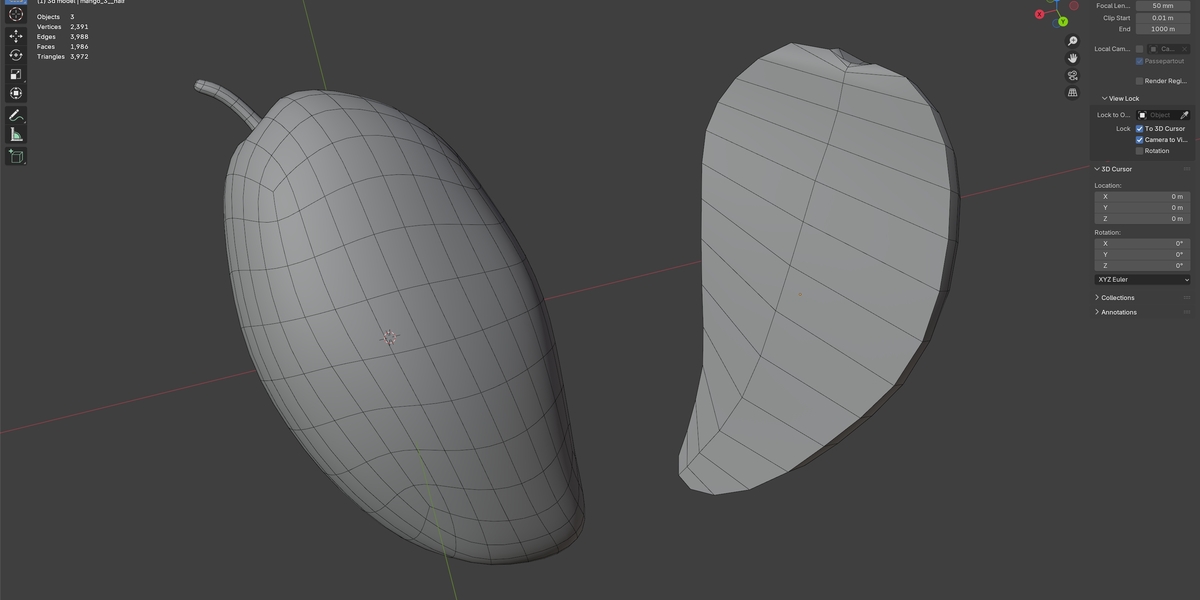Uncheck the Lock To 3D Cursor checkbox
1200x600 pixels.
tap(1139, 129)
